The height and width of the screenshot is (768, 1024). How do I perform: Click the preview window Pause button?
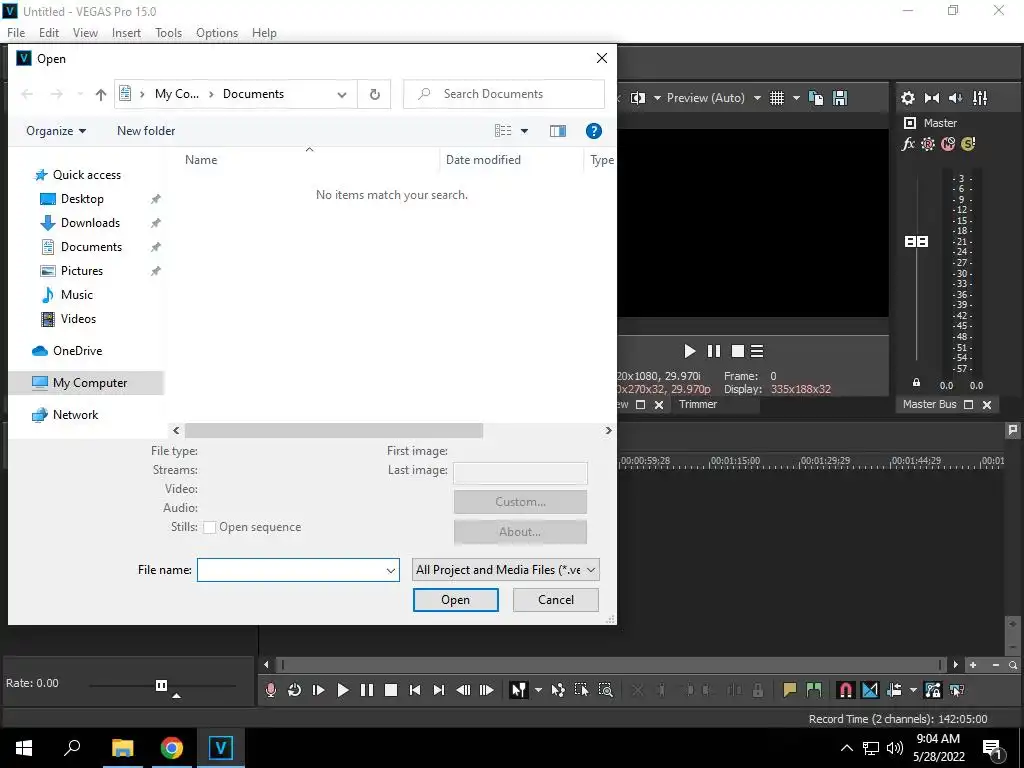[x=714, y=351]
